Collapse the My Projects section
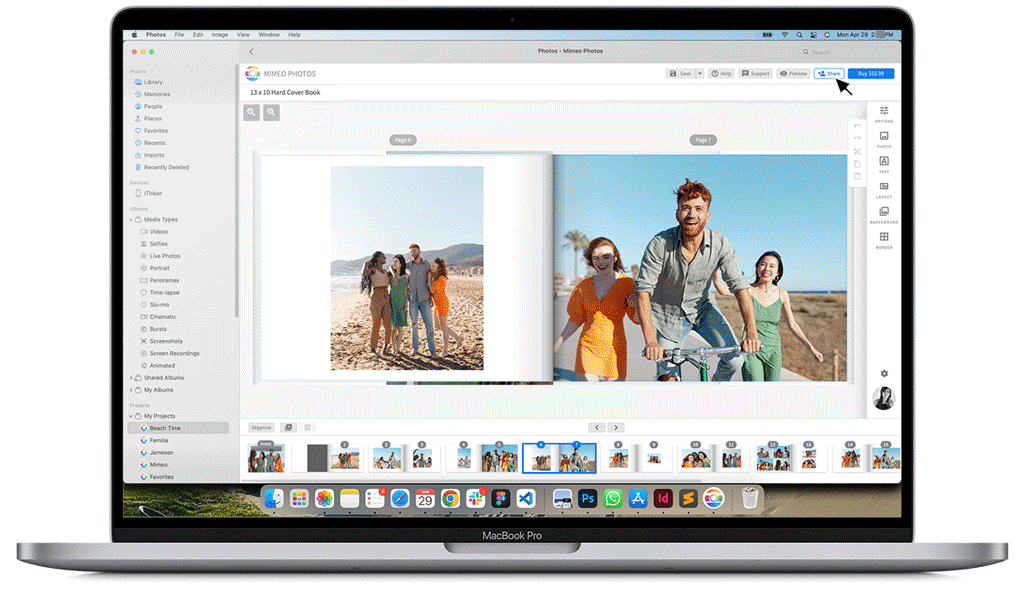 tap(131, 416)
